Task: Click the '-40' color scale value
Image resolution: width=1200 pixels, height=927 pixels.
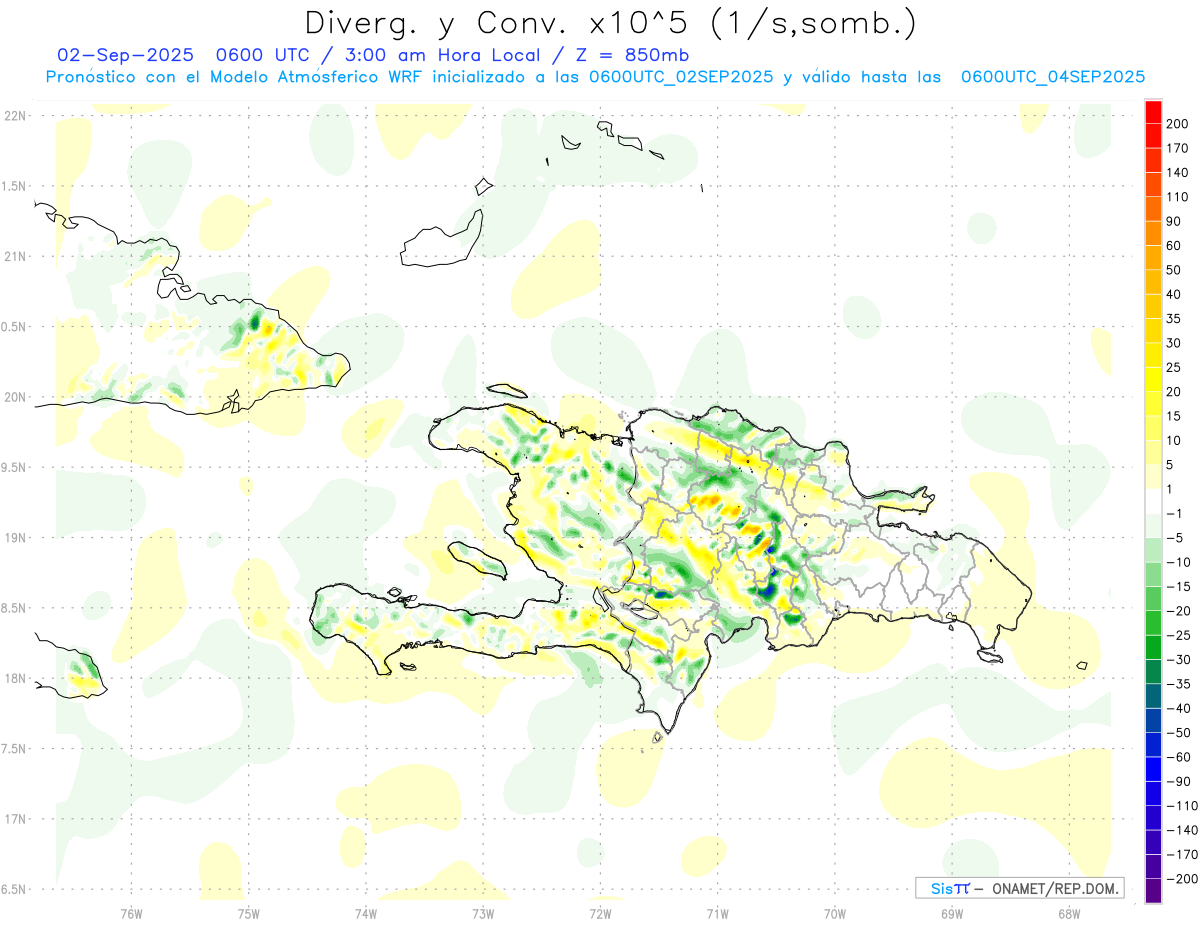Action: pyautogui.click(x=1177, y=708)
